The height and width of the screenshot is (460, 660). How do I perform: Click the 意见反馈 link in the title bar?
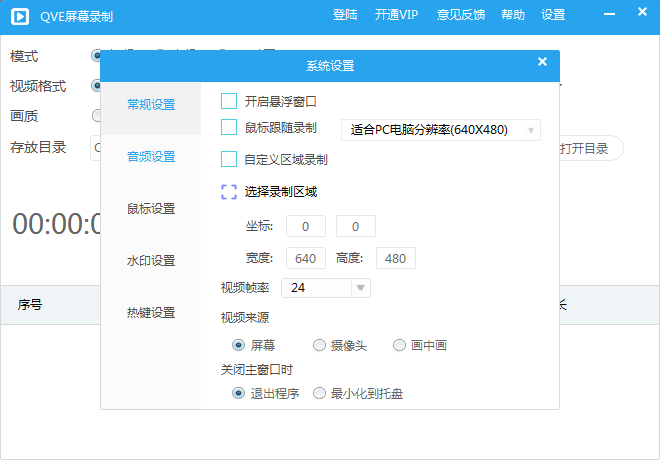click(x=461, y=15)
